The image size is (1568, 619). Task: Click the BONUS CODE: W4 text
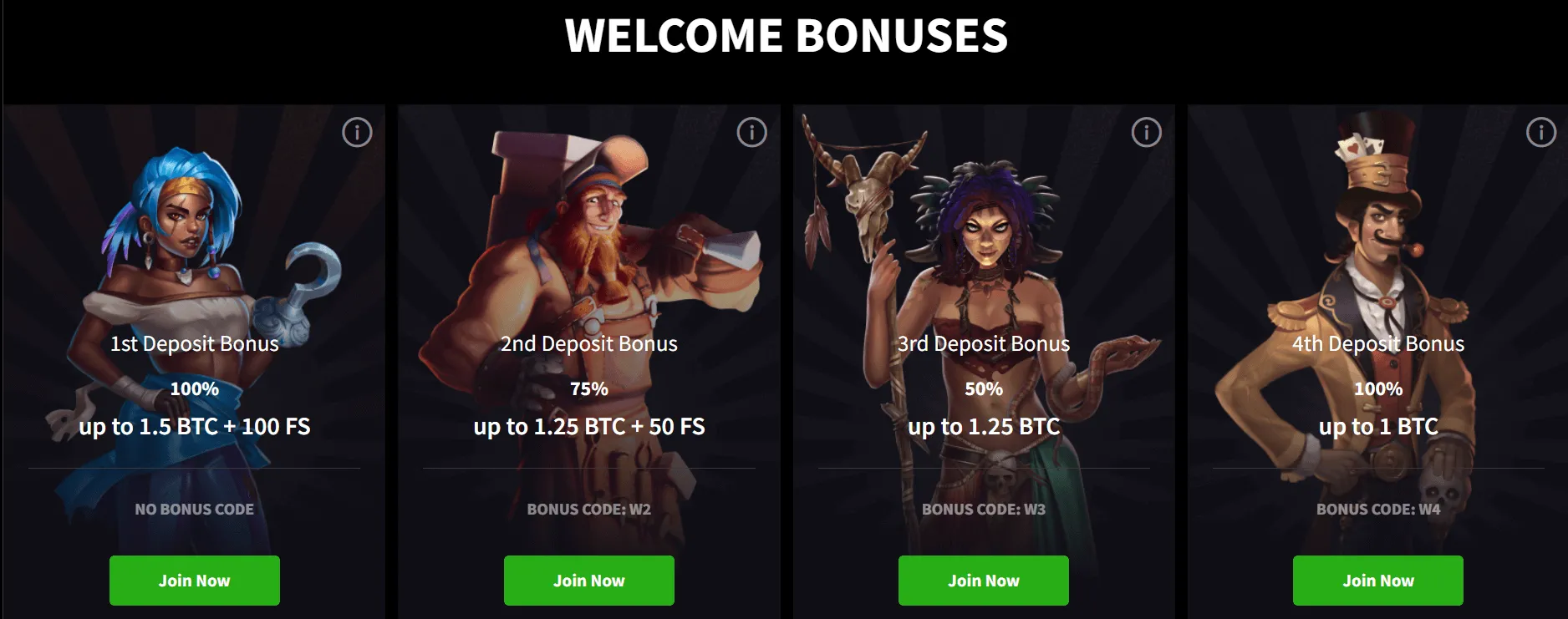(1378, 509)
